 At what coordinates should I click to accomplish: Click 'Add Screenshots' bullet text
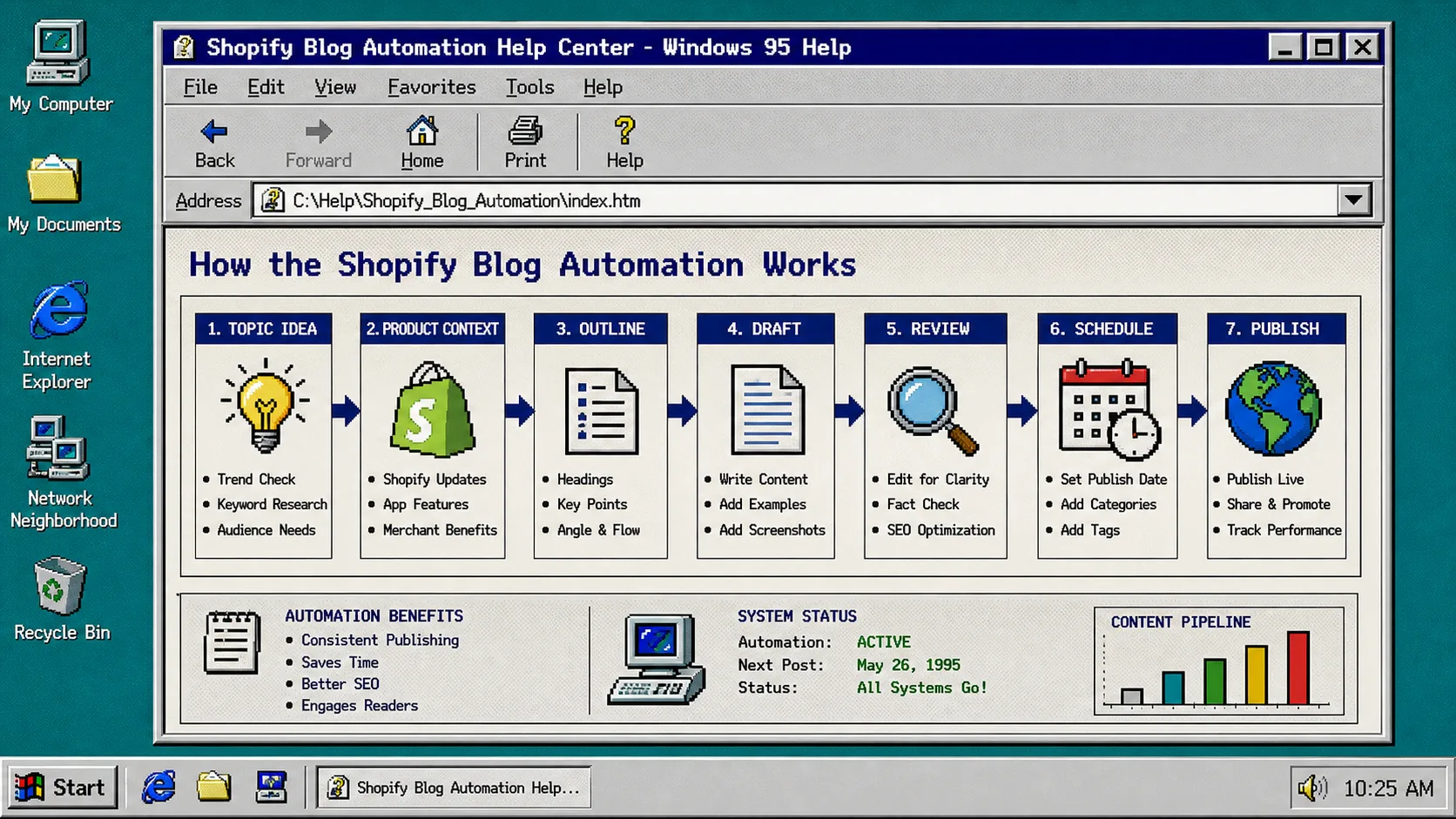pos(772,530)
